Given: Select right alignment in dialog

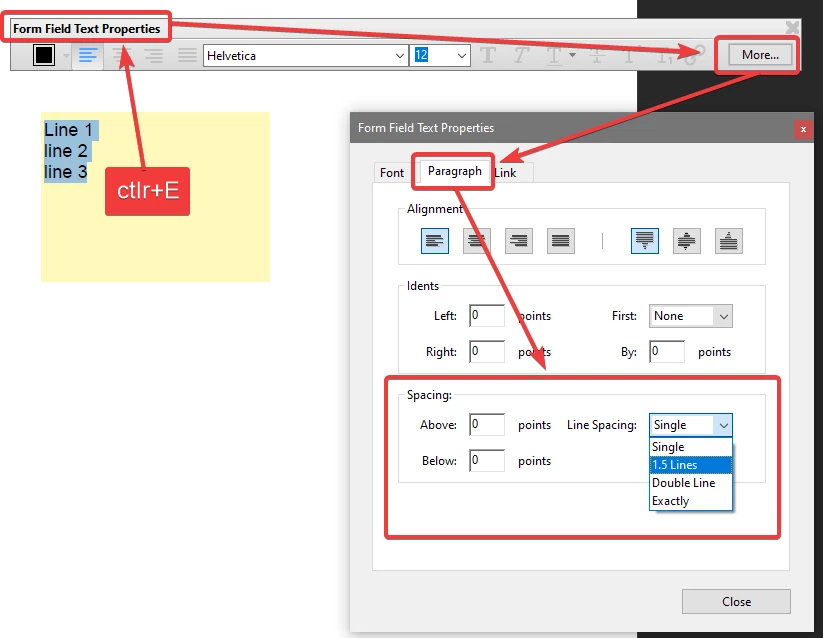Looking at the screenshot, I should click(519, 241).
